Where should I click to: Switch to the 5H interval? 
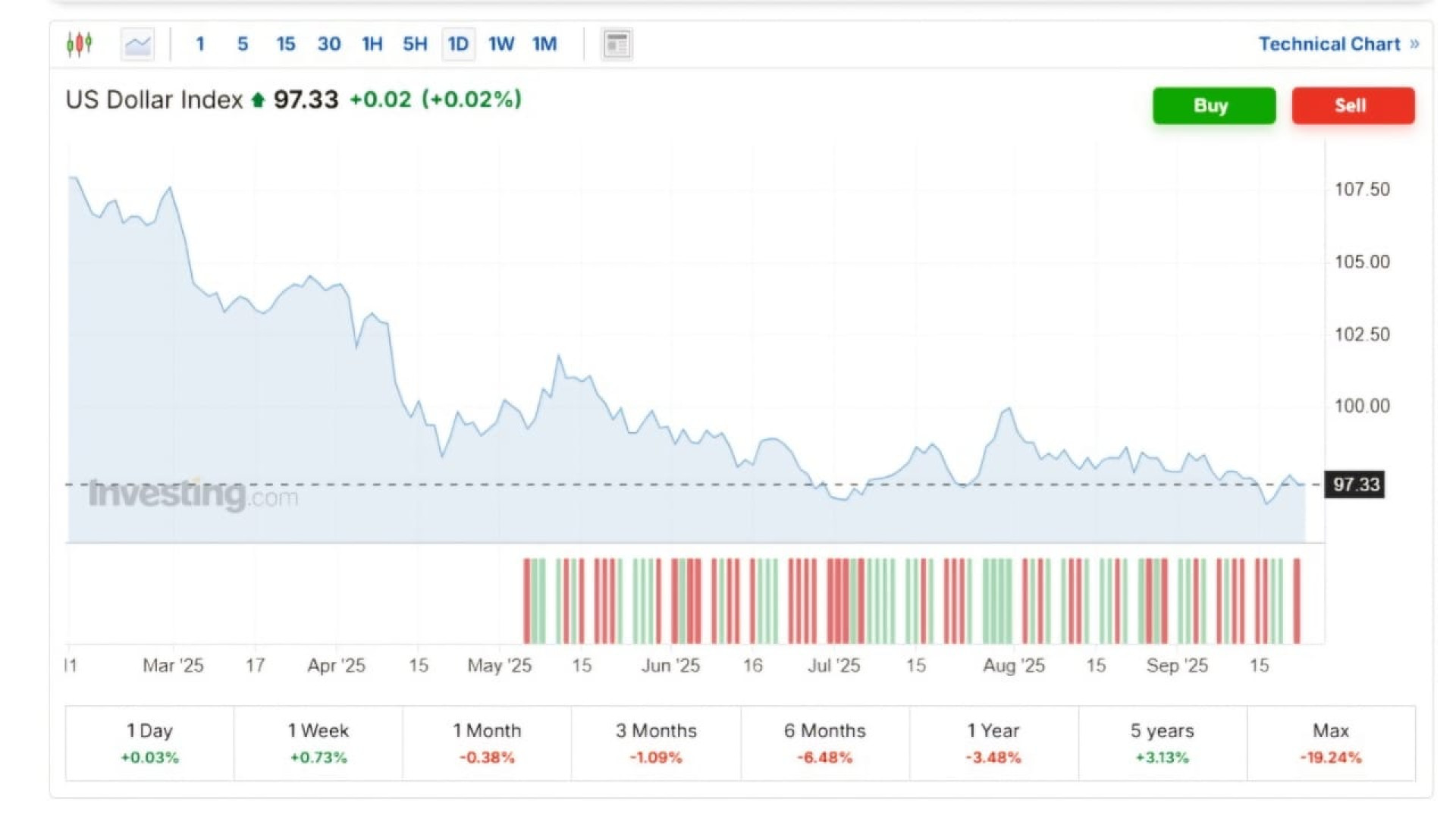415,44
